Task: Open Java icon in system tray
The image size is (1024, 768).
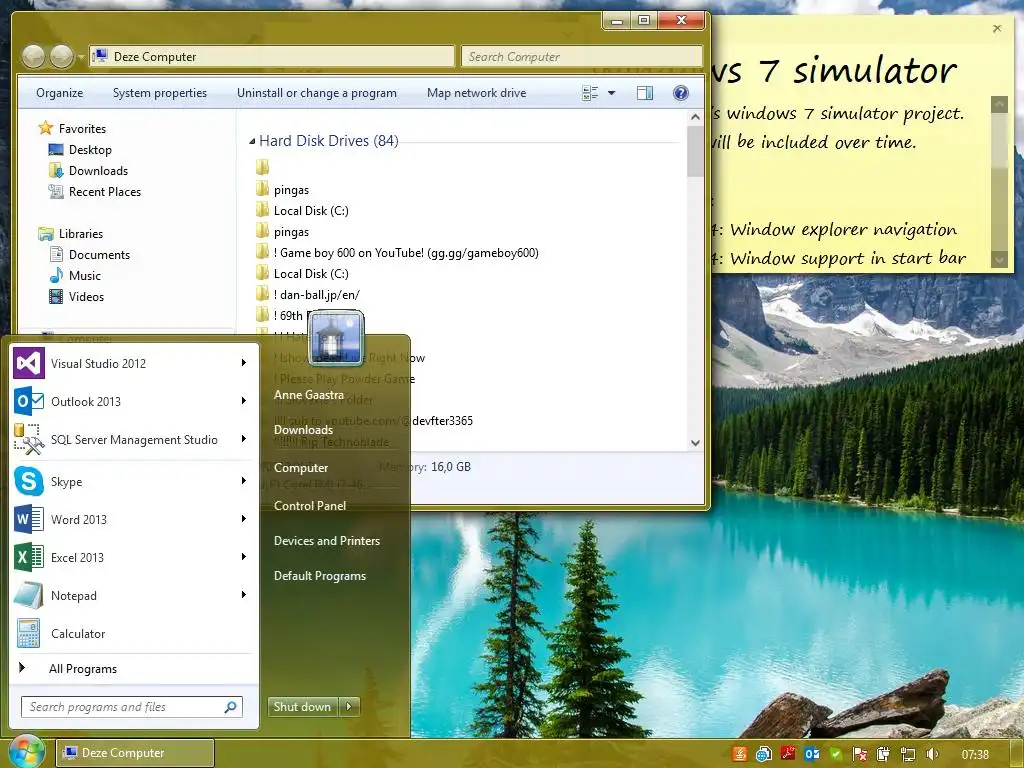Action: [x=740, y=754]
